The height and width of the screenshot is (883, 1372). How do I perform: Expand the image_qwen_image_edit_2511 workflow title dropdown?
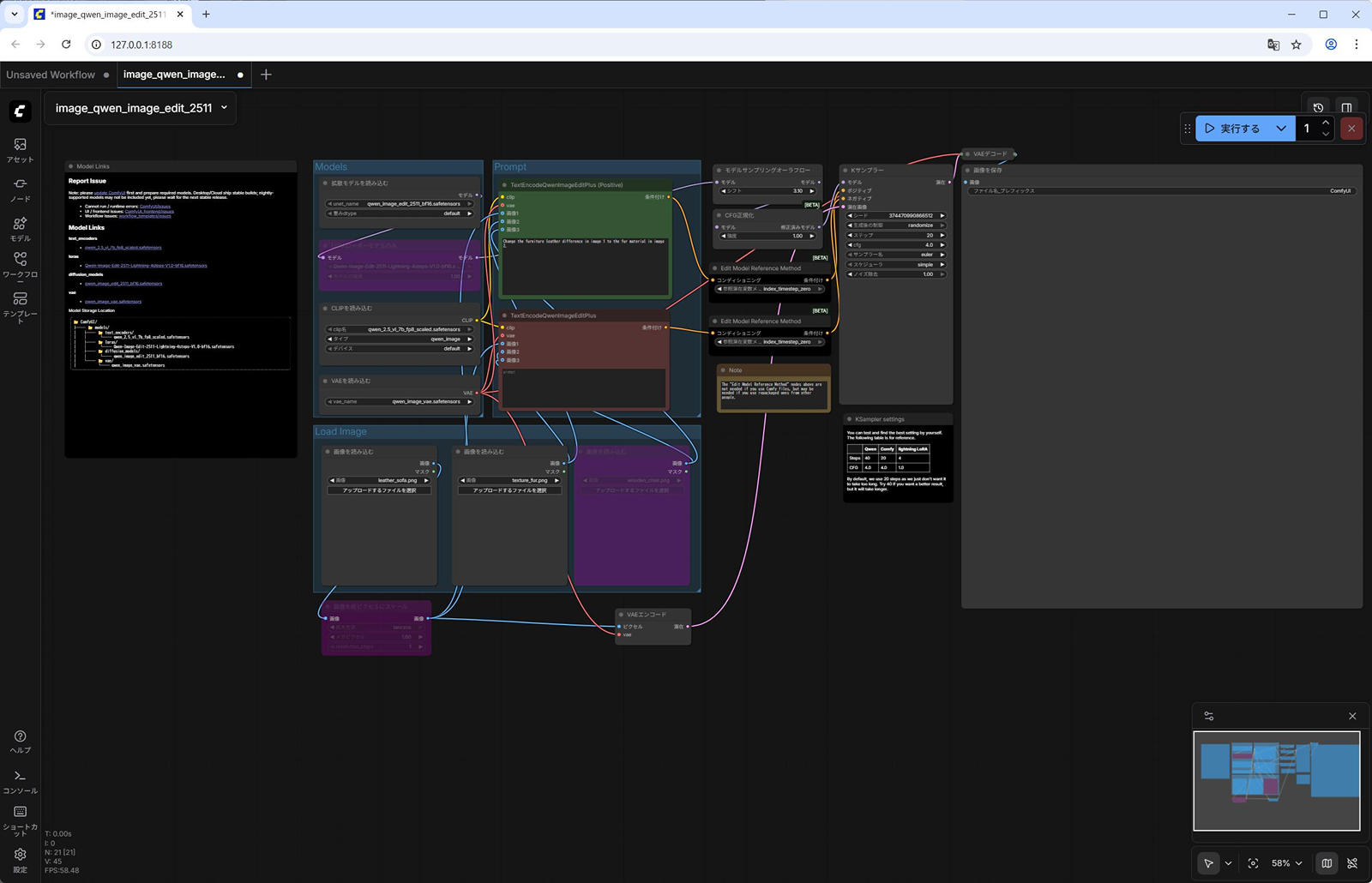tap(225, 108)
